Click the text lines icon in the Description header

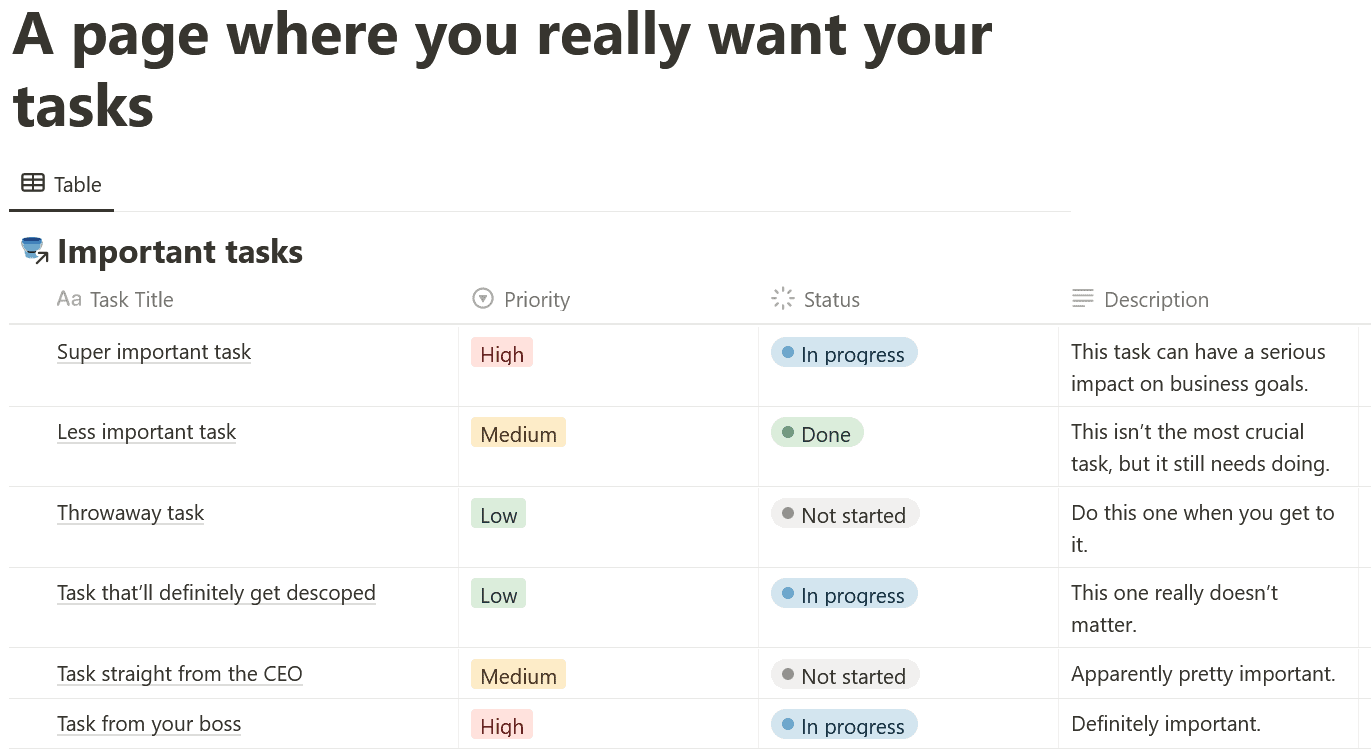coord(1082,298)
